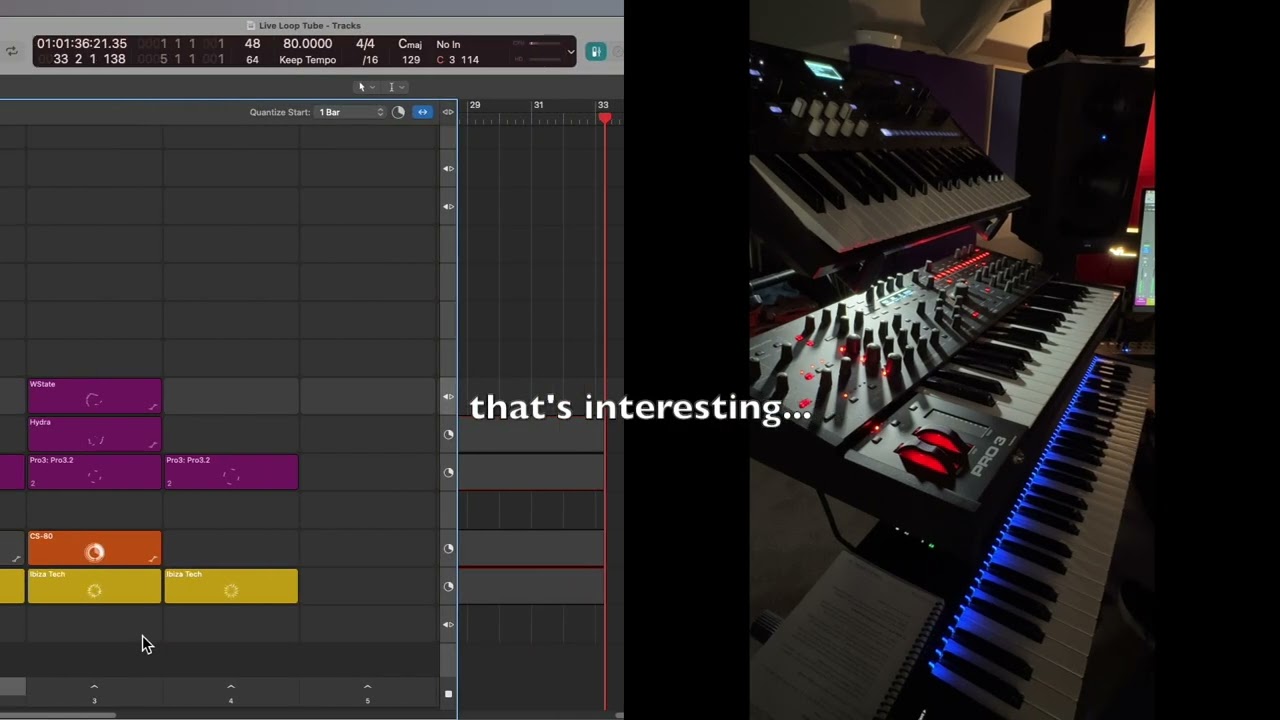Toggle the blue horizontal-arrows button
Image resolution: width=1280 pixels, height=720 pixels.
pyautogui.click(x=422, y=112)
